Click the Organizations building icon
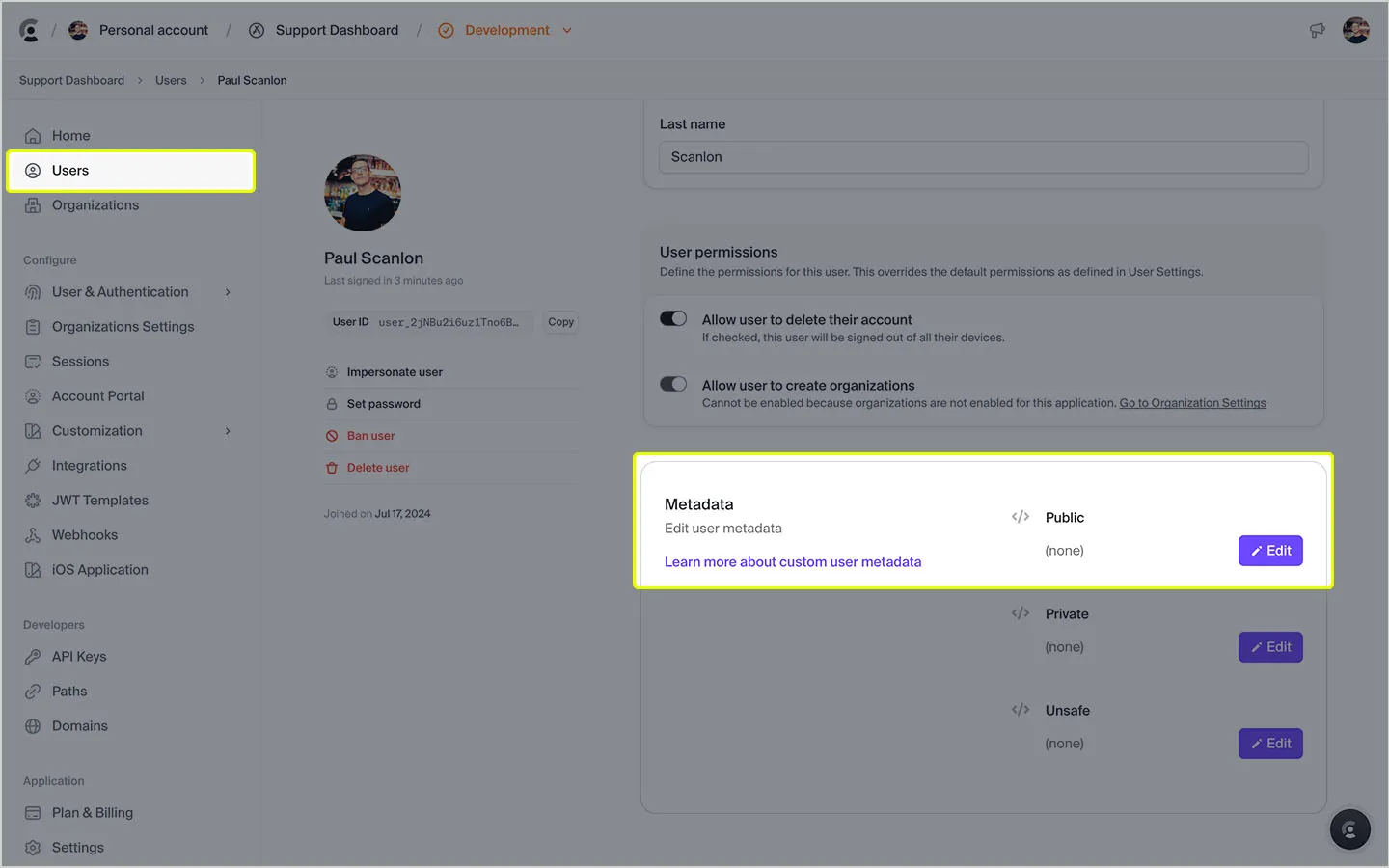The image size is (1389, 868). point(33,205)
